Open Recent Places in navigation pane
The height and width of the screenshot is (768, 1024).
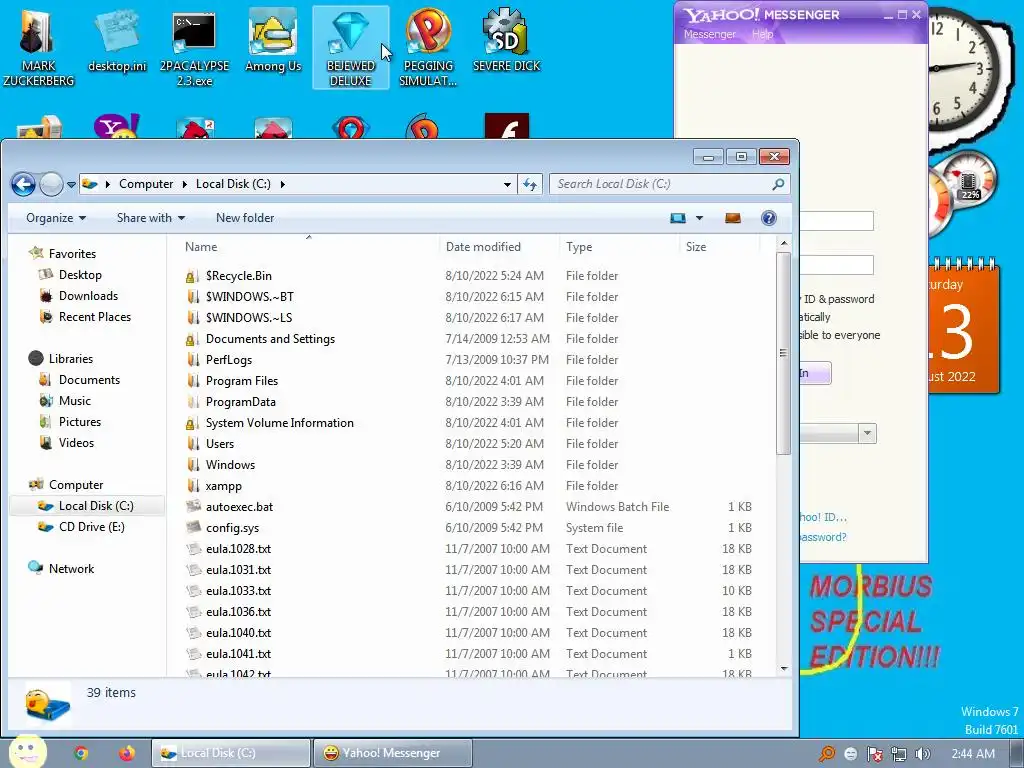[x=95, y=317]
